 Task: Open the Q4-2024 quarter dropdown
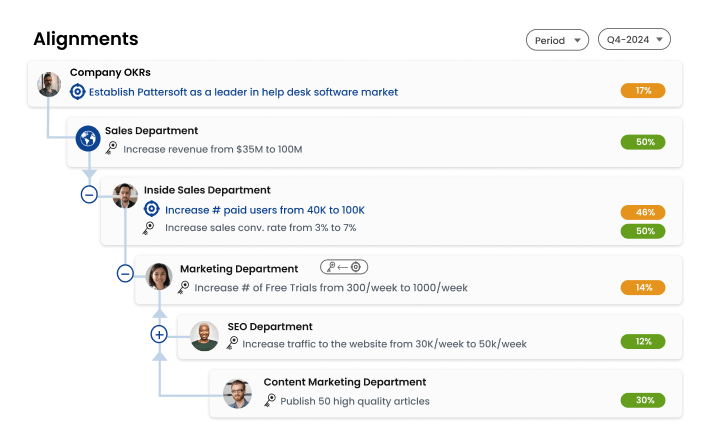(634, 40)
